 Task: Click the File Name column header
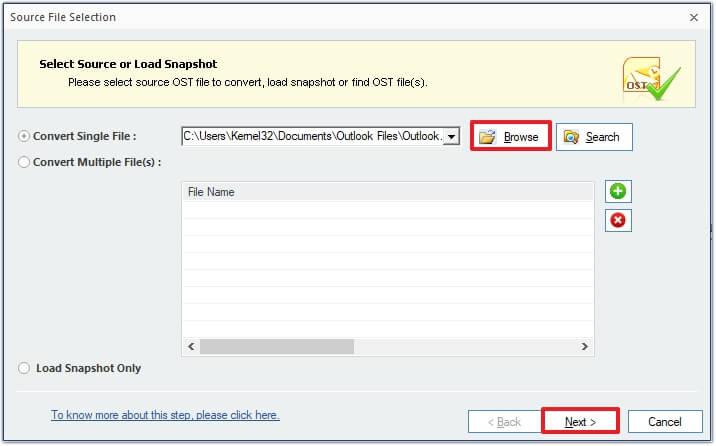tap(388, 192)
